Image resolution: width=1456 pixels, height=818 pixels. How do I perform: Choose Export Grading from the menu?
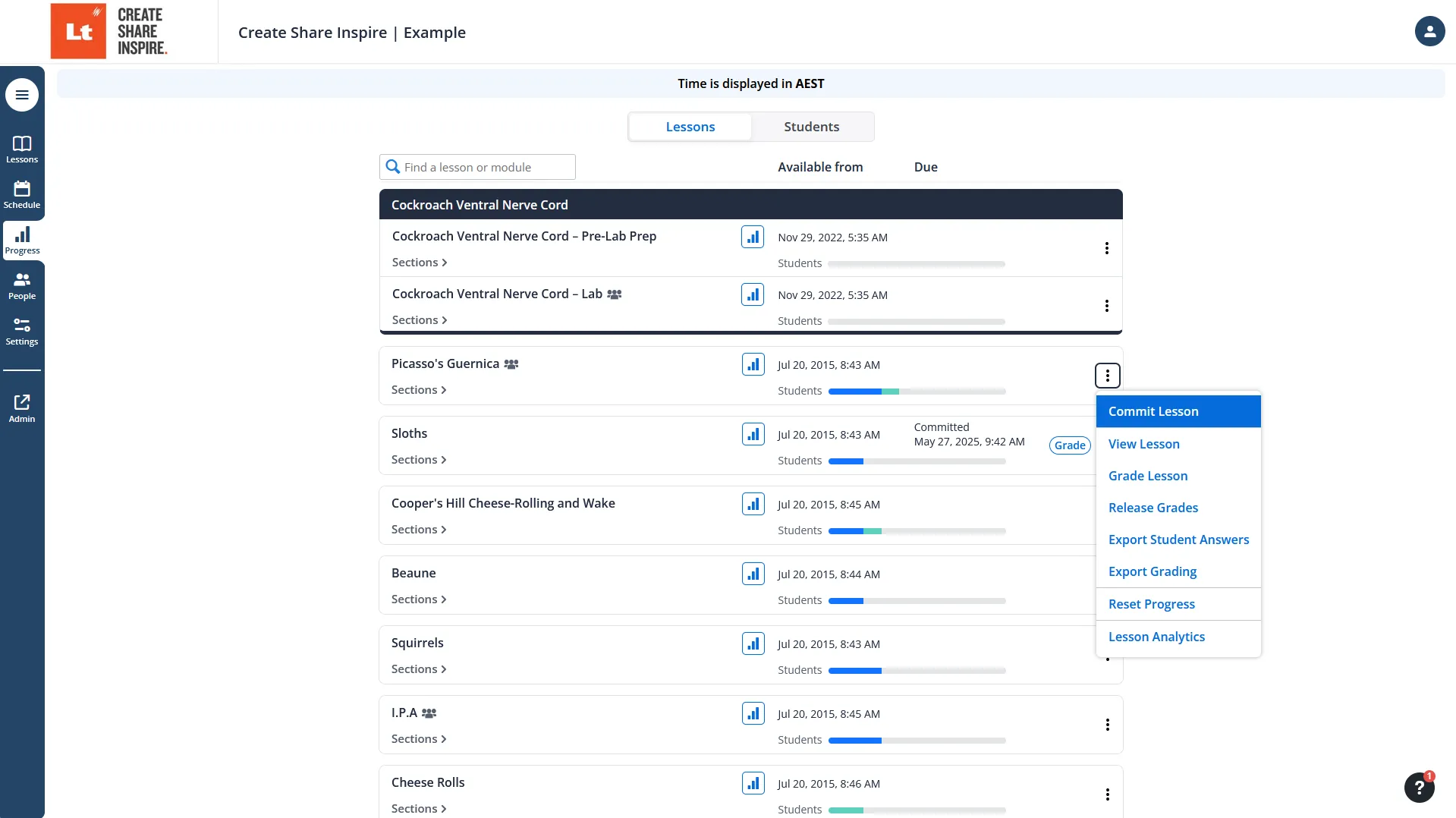[1178, 571]
